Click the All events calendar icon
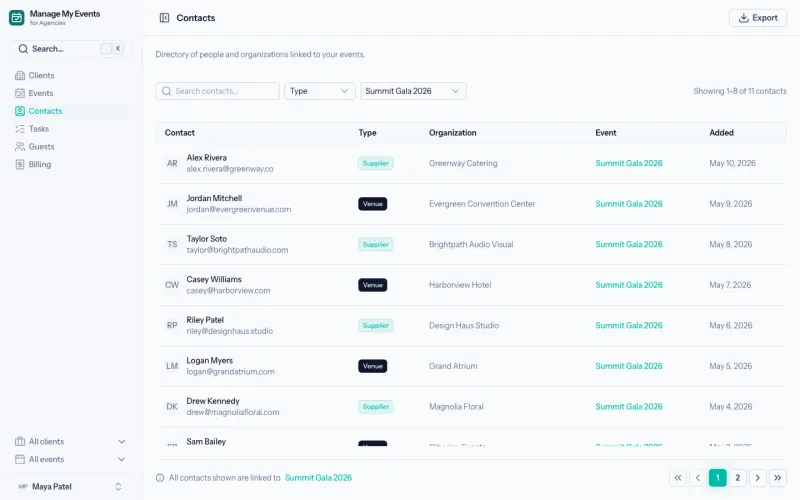 coord(20,460)
